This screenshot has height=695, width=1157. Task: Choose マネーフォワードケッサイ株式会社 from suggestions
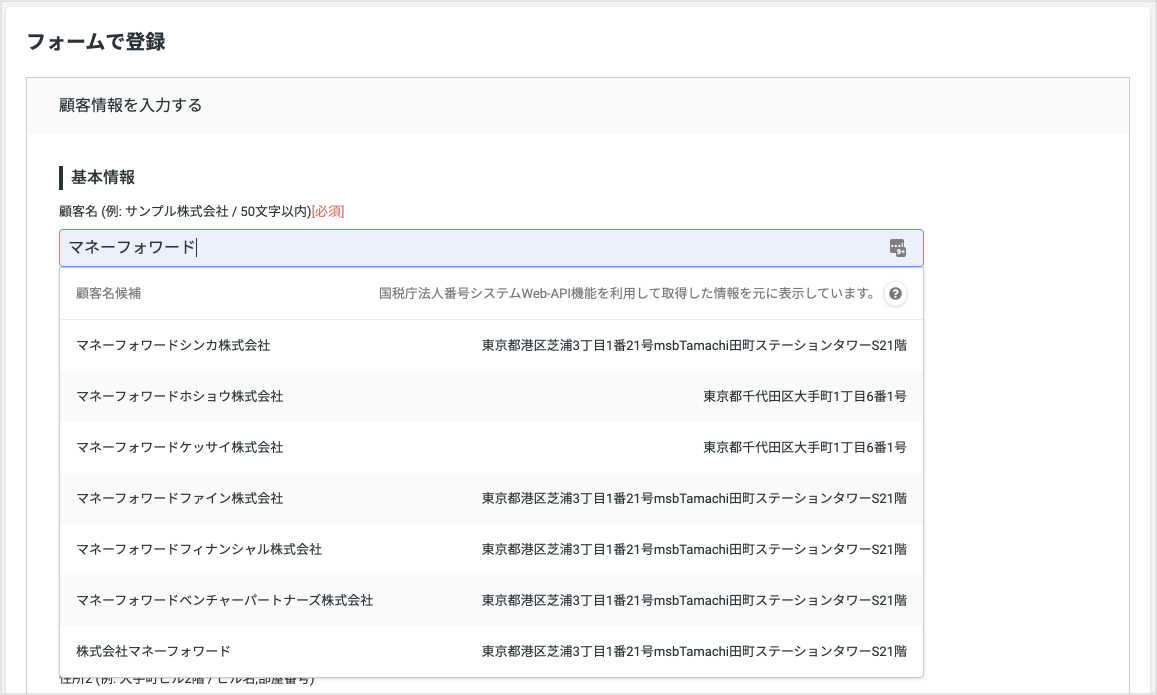[x=491, y=447]
